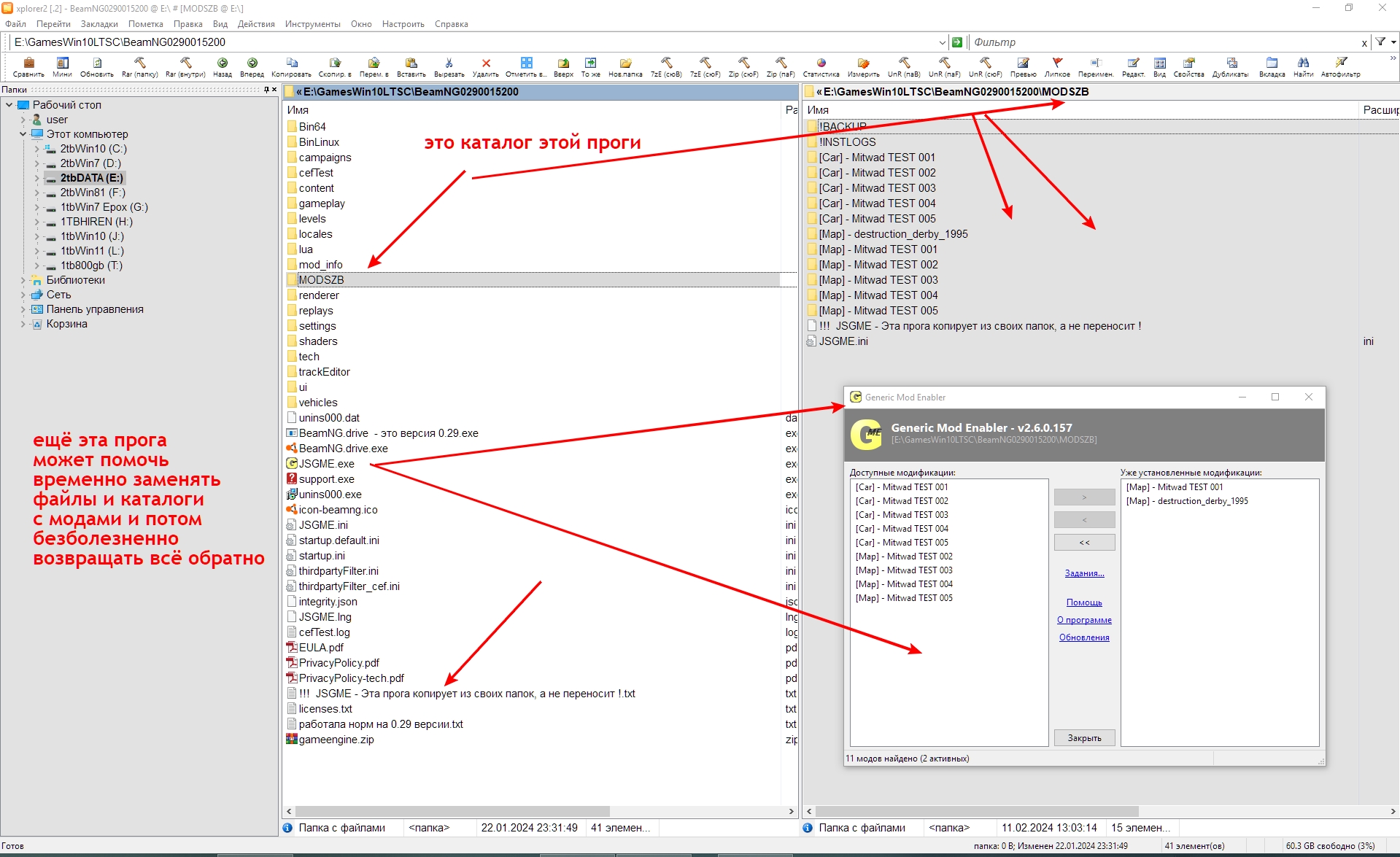1400x857 pixels.
Task: Click the << disable-all button in Mod Enabler
Action: (1084, 543)
